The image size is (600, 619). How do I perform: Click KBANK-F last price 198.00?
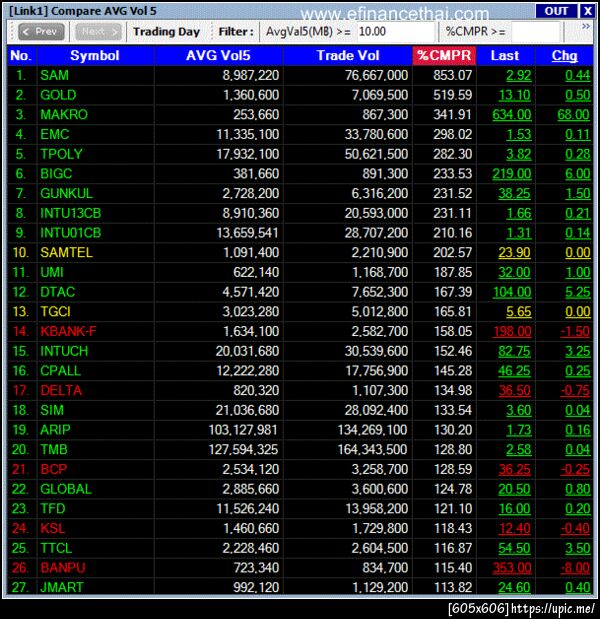point(512,332)
